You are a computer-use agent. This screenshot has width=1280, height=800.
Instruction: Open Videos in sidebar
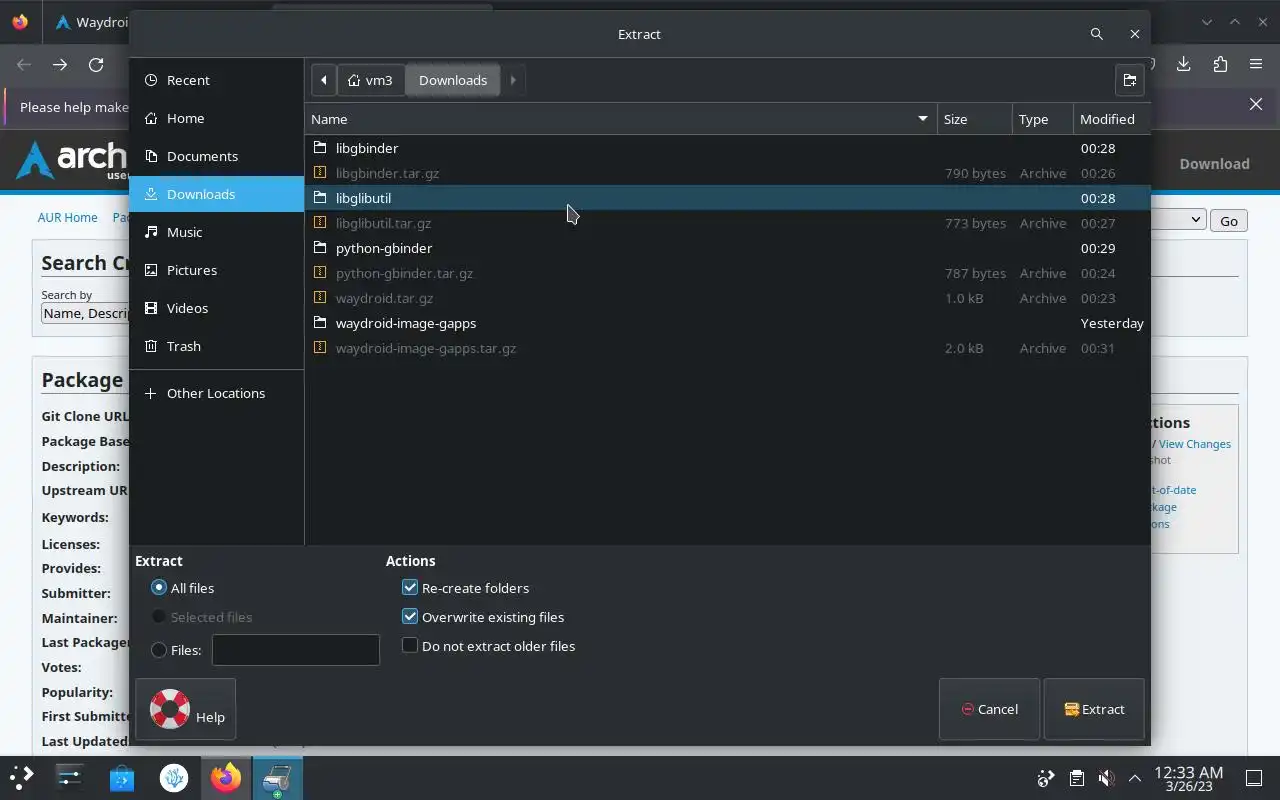[x=217, y=308]
